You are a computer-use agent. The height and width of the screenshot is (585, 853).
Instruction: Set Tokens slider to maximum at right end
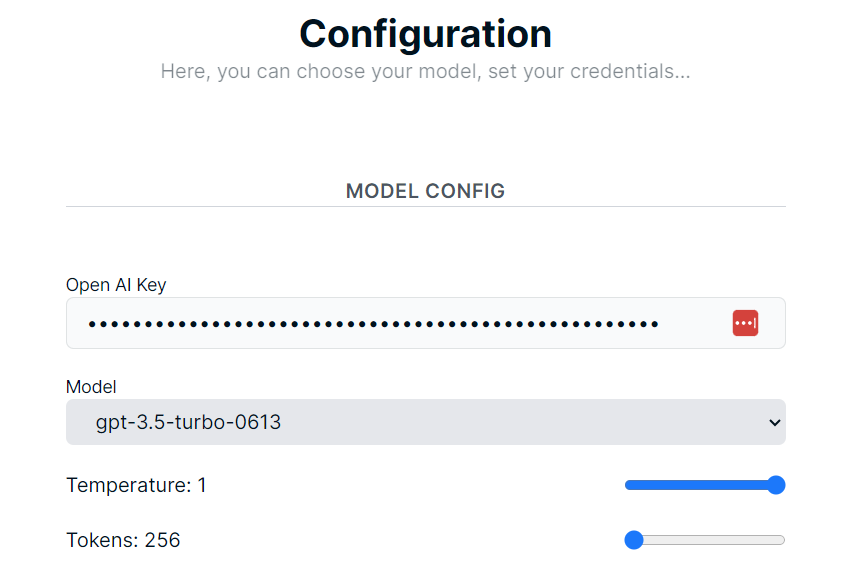[783, 540]
